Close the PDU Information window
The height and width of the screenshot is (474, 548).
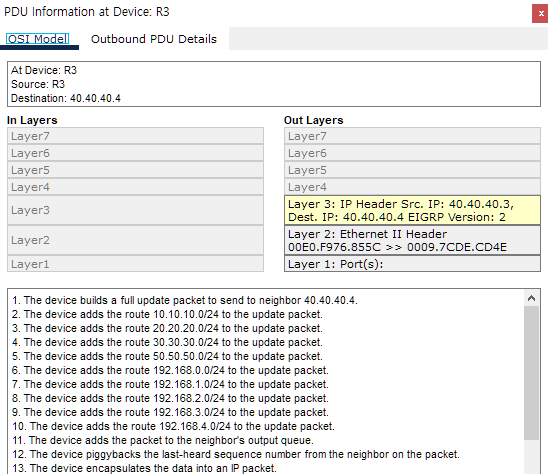click(540, 14)
